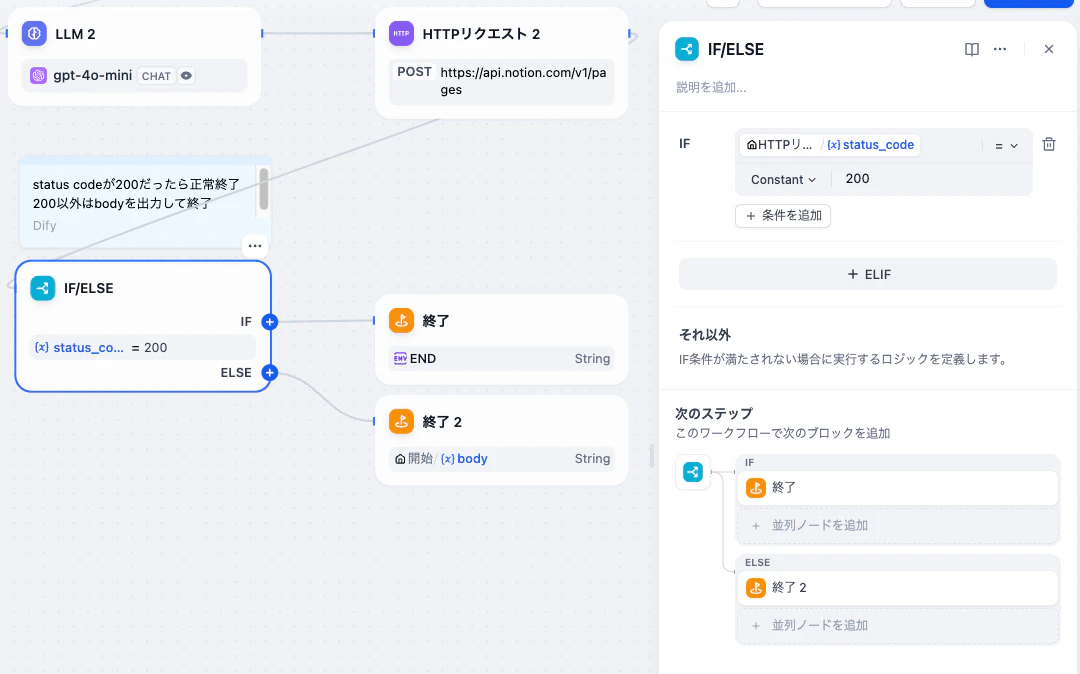Viewport: 1080px width, 674px height.
Task: Add a parallel node under the IF branch
Action: 898,526
